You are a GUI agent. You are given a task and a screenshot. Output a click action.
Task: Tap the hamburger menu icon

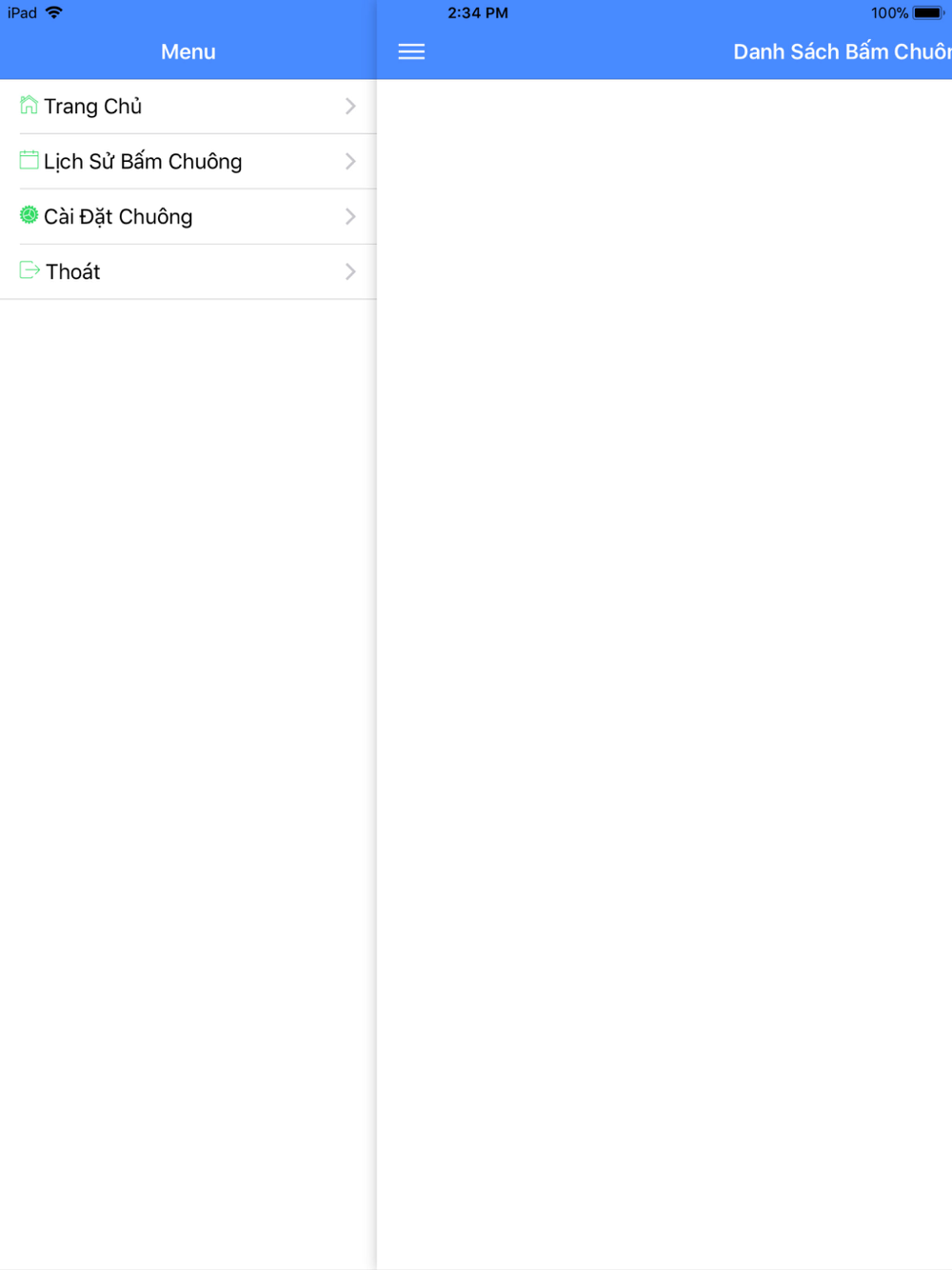coord(411,51)
